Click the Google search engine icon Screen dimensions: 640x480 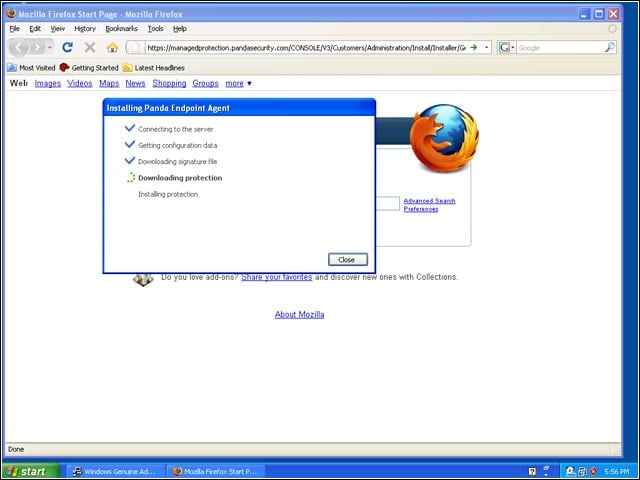pos(504,47)
